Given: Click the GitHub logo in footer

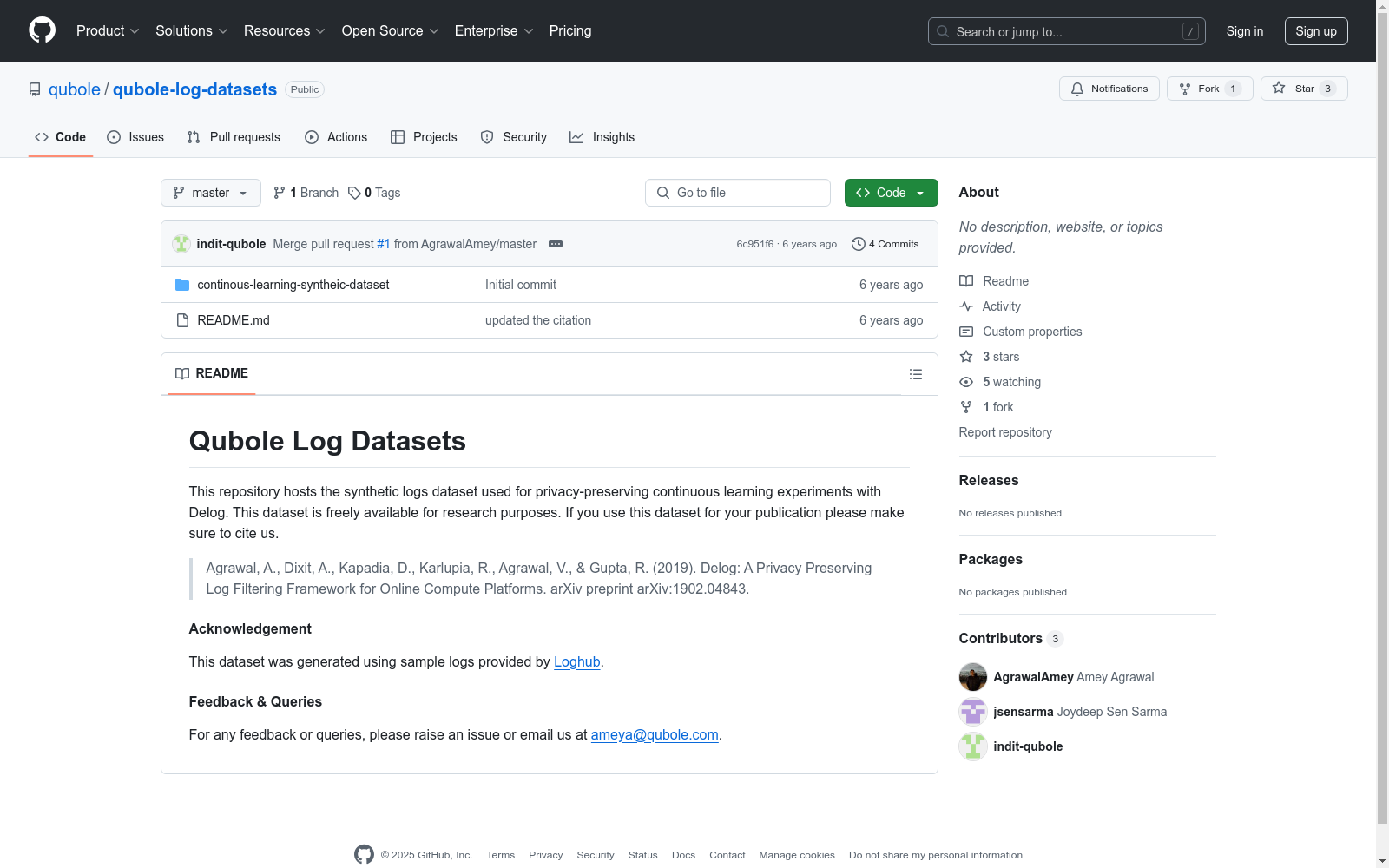Looking at the screenshot, I should click(364, 854).
